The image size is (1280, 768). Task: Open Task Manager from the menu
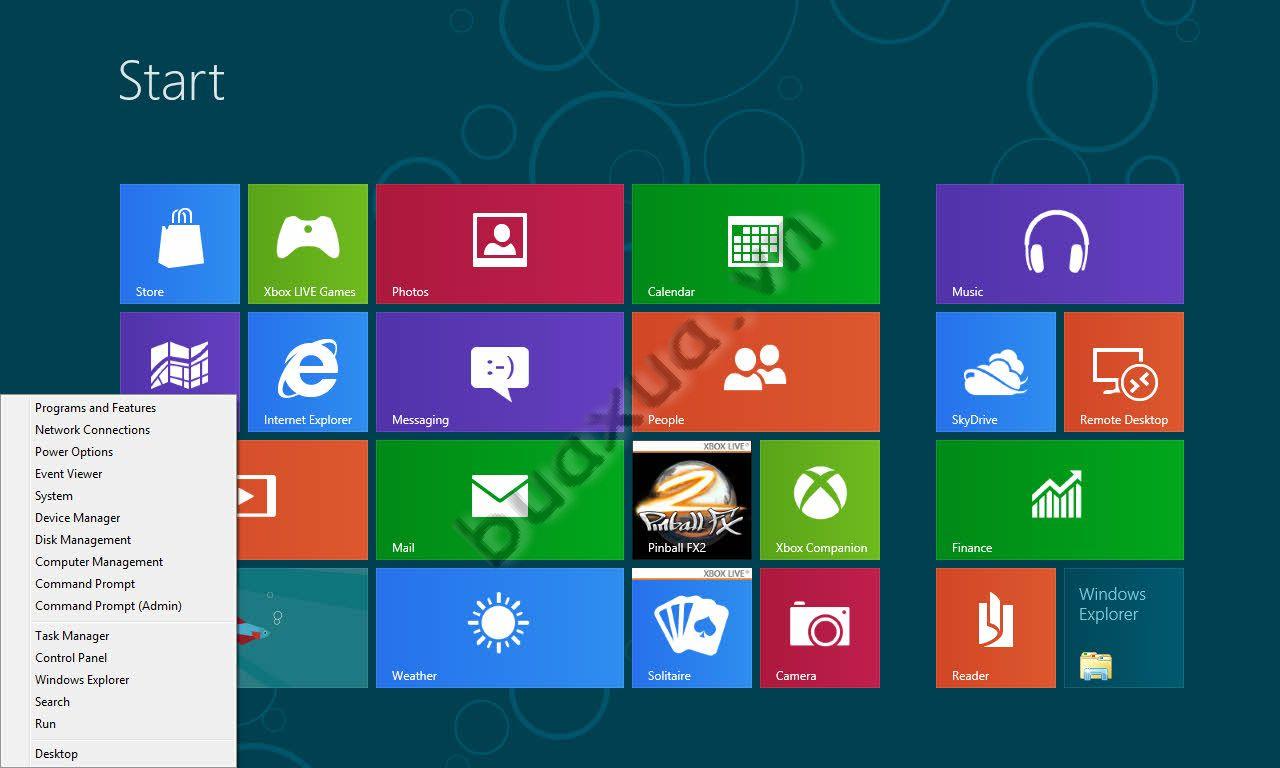coord(119,636)
